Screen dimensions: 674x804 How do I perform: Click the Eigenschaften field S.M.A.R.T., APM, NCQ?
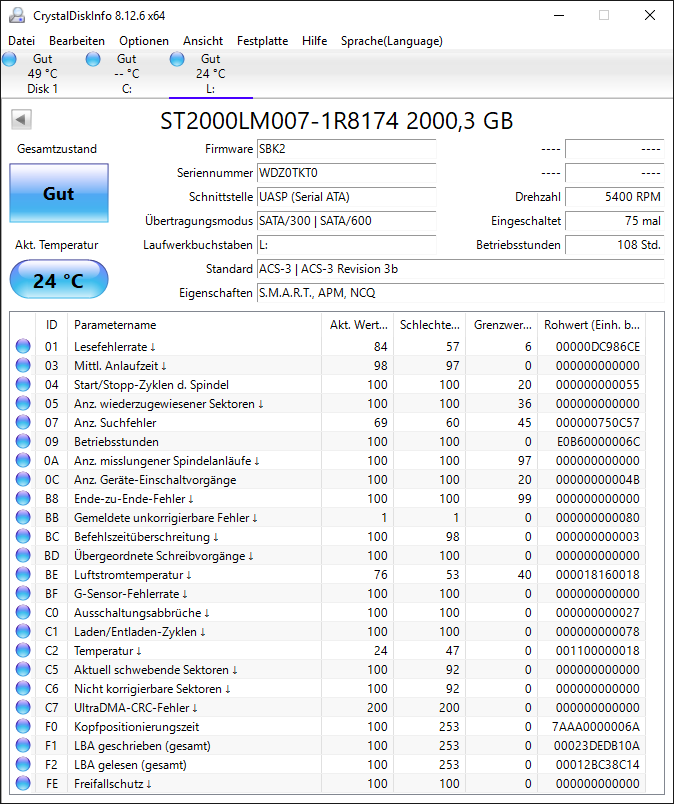click(461, 293)
